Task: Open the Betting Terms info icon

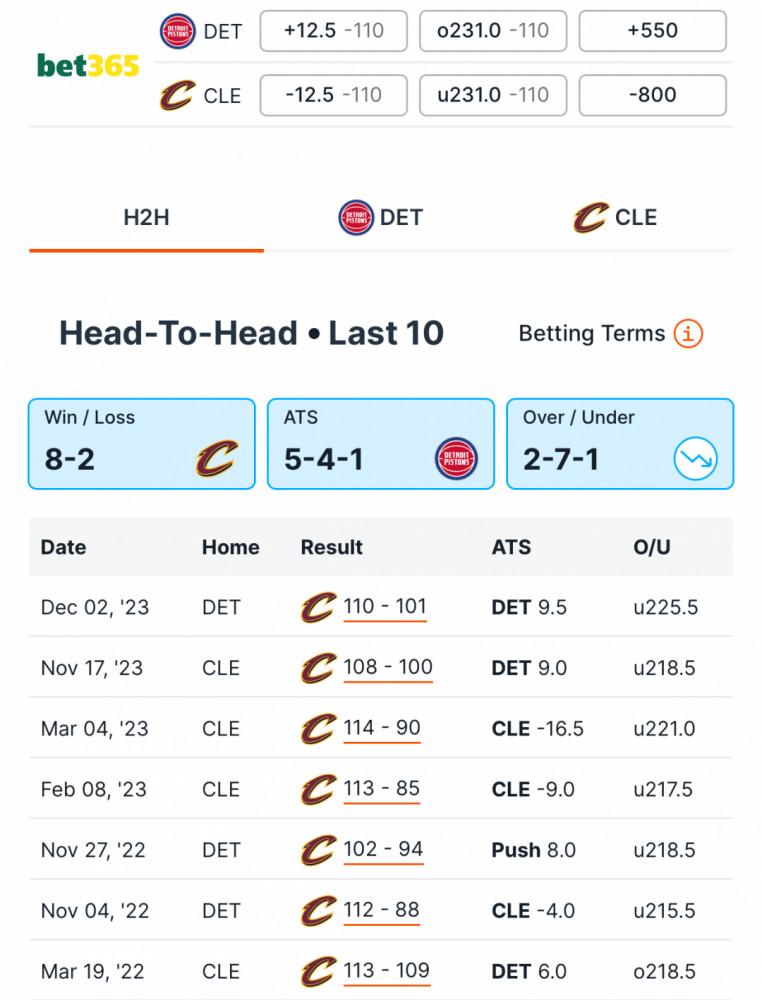Action: click(x=688, y=334)
